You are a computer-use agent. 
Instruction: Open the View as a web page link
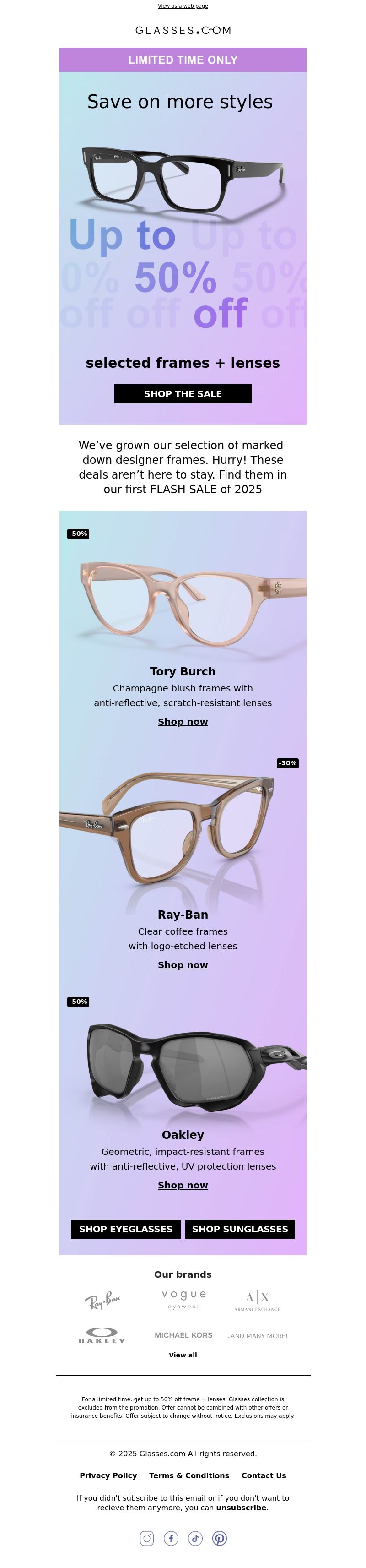click(183, 6)
